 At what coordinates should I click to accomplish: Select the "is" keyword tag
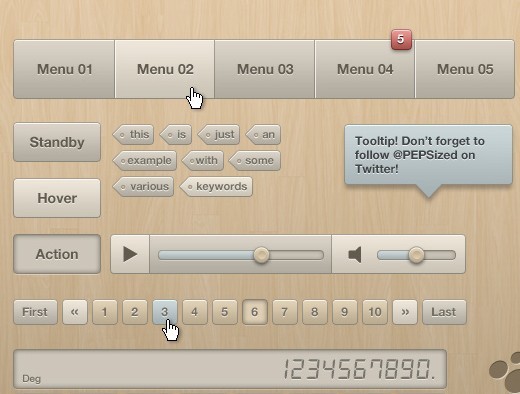point(176,135)
